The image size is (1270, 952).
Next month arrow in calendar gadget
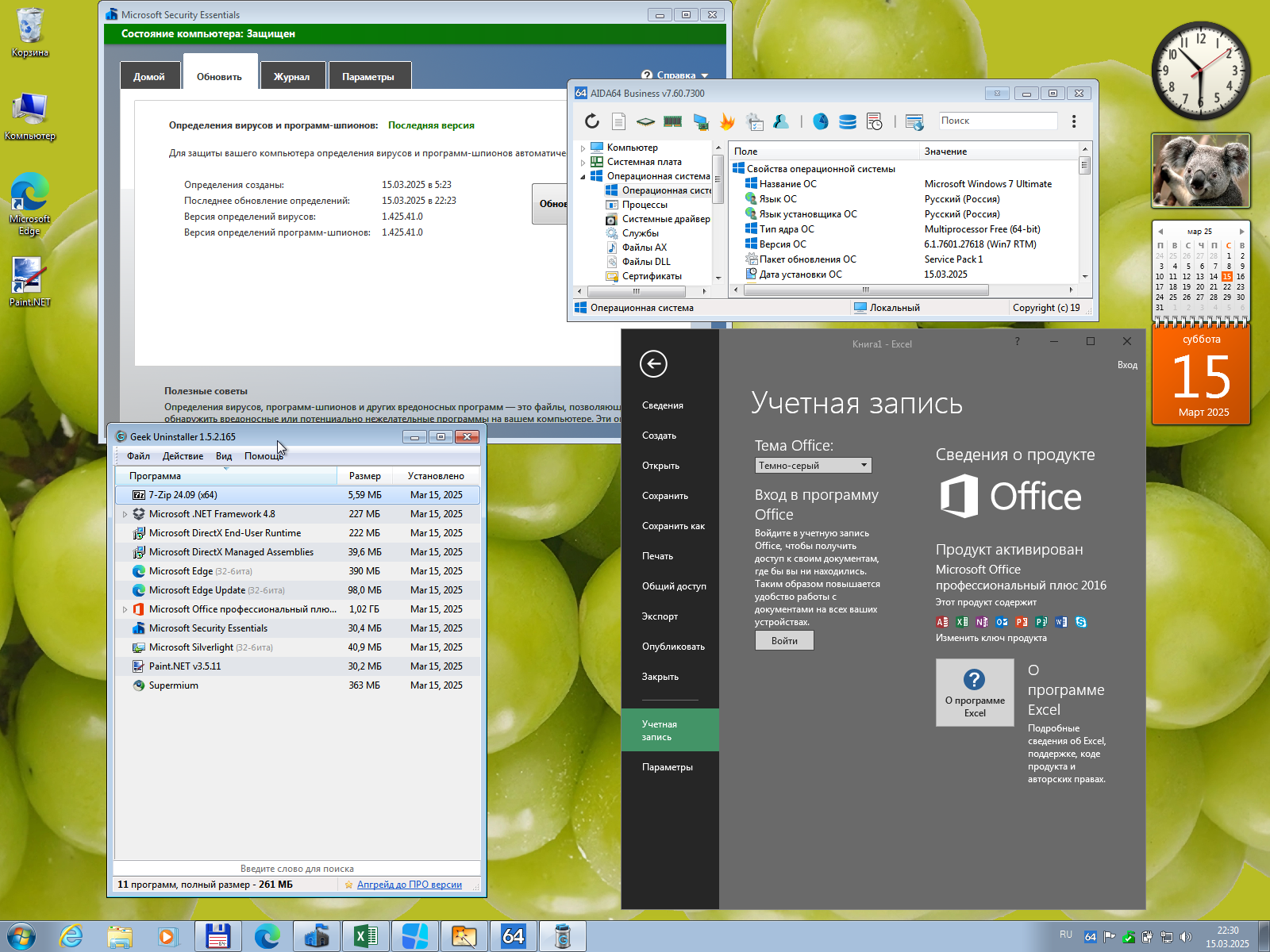[x=1242, y=232]
